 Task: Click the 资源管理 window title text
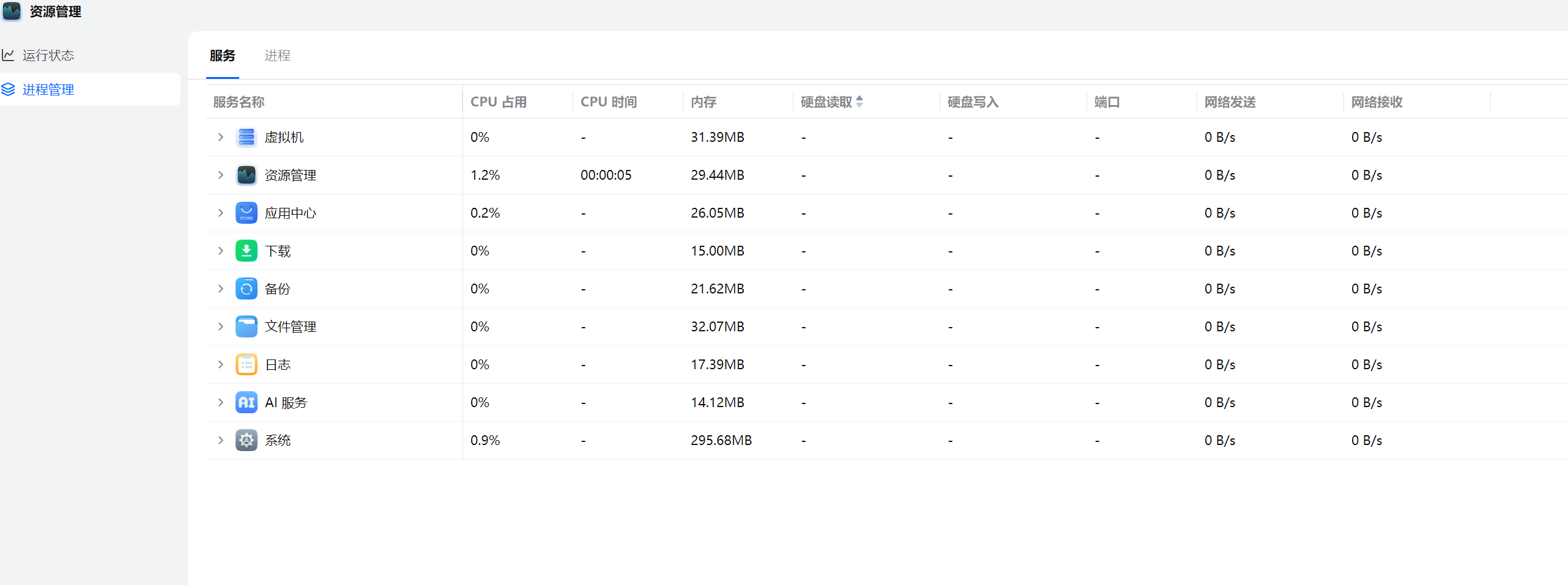tap(56, 12)
